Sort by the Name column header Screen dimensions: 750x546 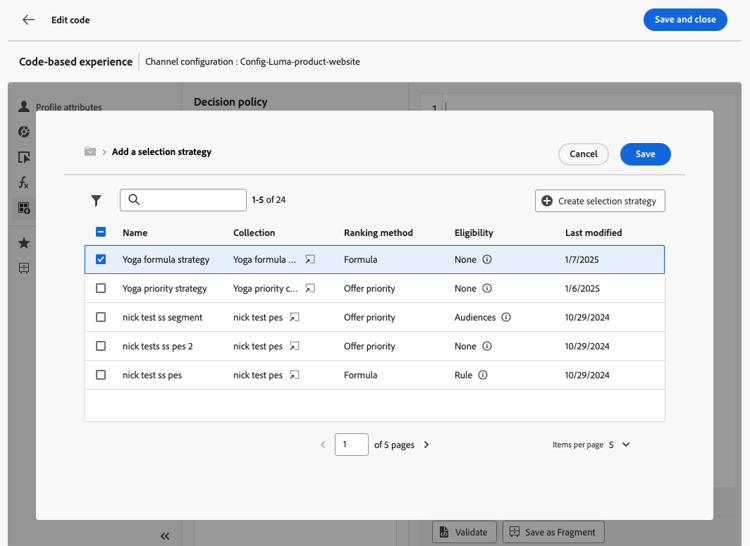coord(135,233)
